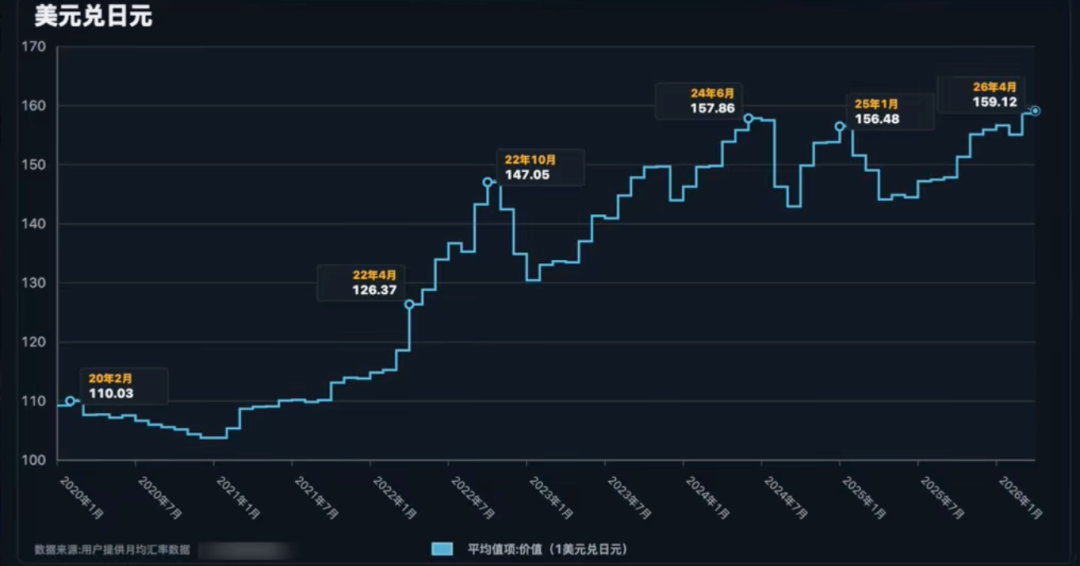Click the 22年4月 data point marker
Screen dimensions: 1080x566
pyautogui.click(x=409, y=304)
